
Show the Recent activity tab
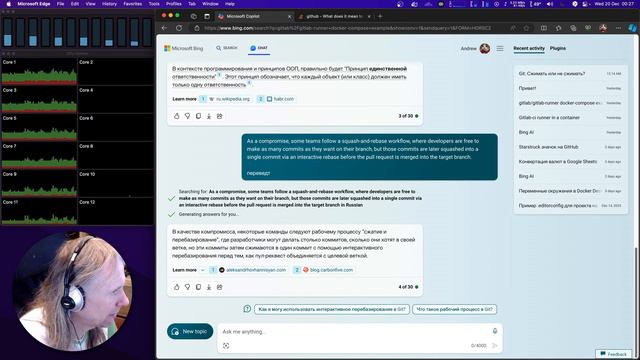tap(529, 48)
